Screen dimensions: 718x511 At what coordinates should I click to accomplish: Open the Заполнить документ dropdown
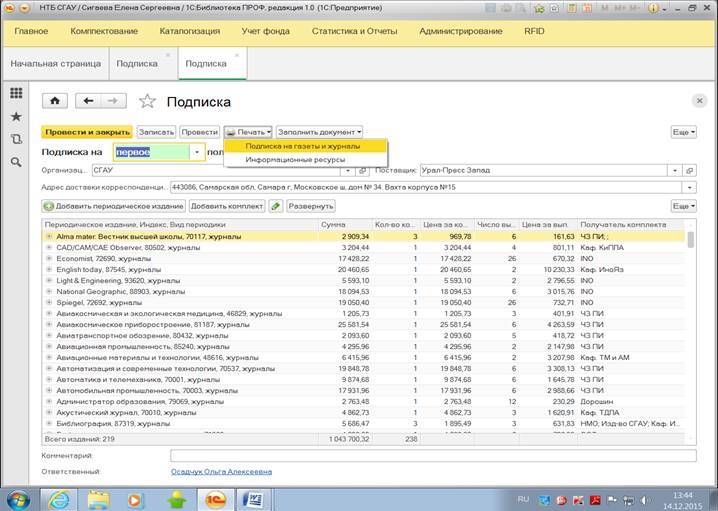319,131
